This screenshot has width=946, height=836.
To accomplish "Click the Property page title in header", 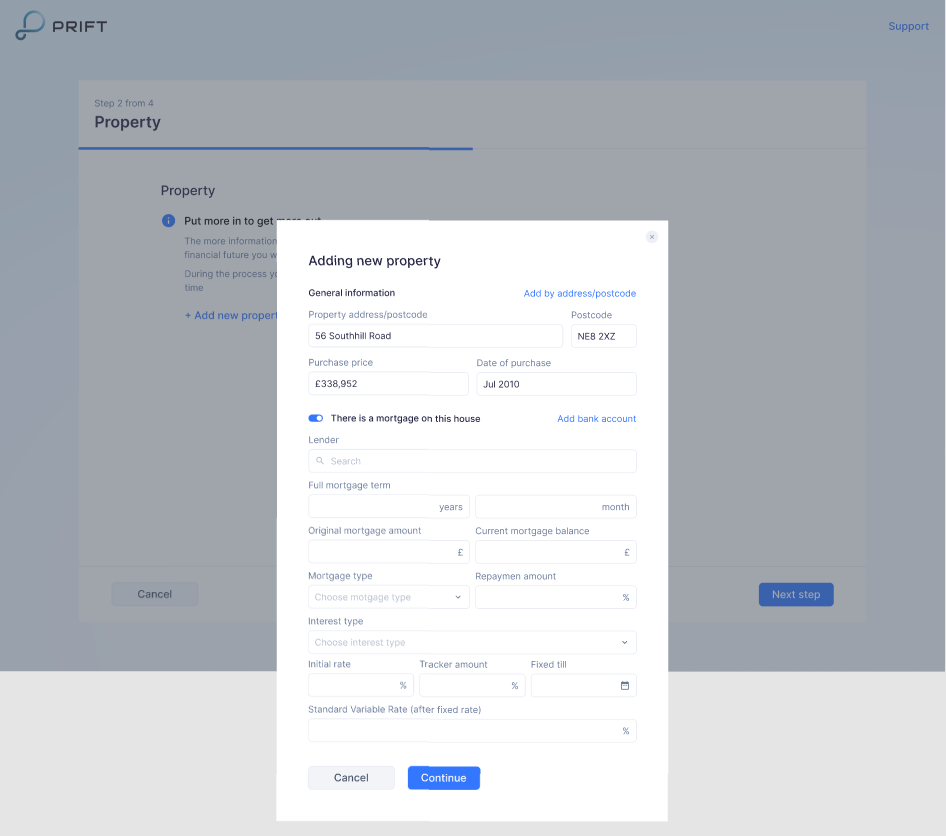I will pyautogui.click(x=127, y=122).
